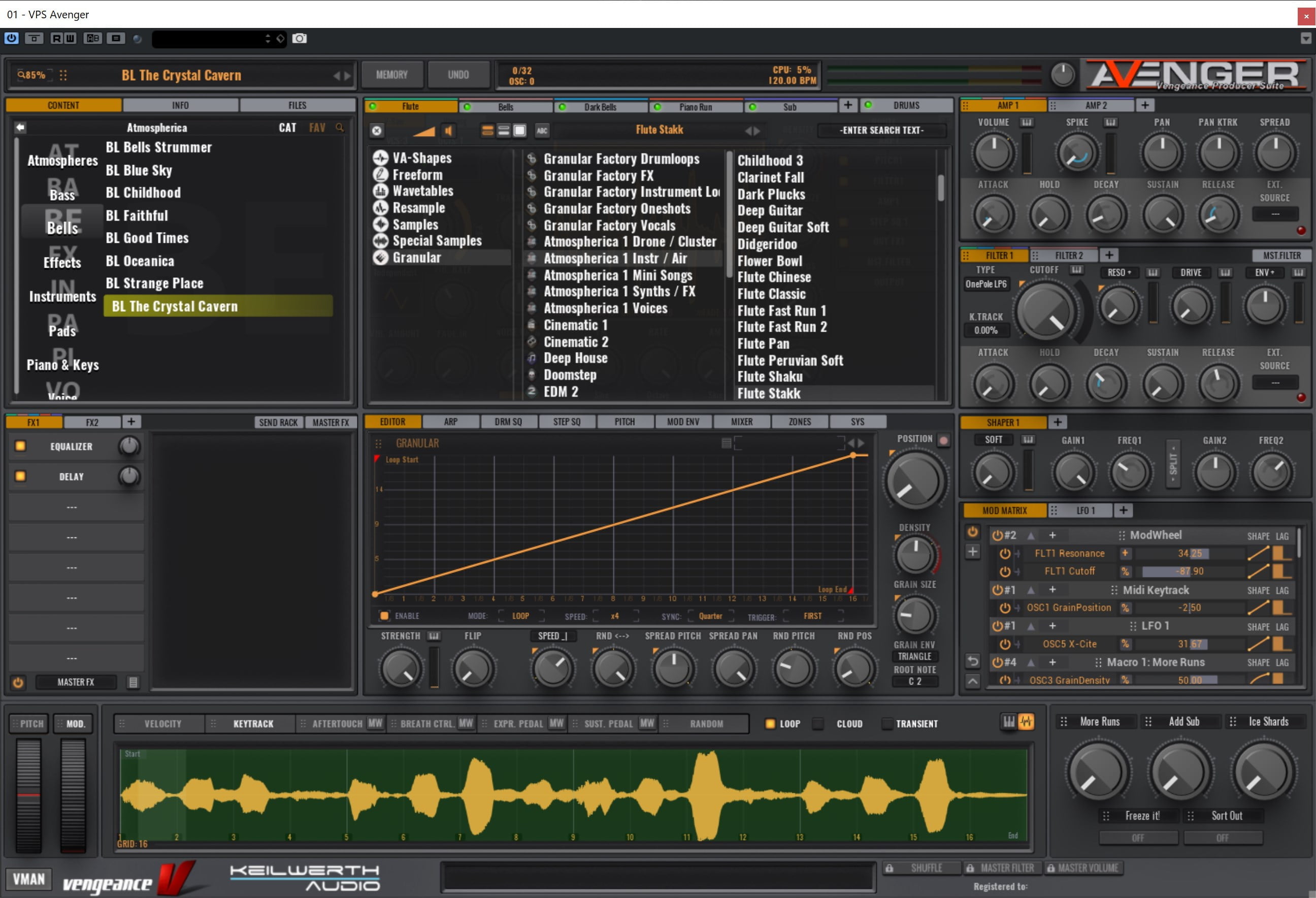1316x898 pixels.
Task: Click the record icon next to POSITION
Action: pyautogui.click(x=943, y=440)
